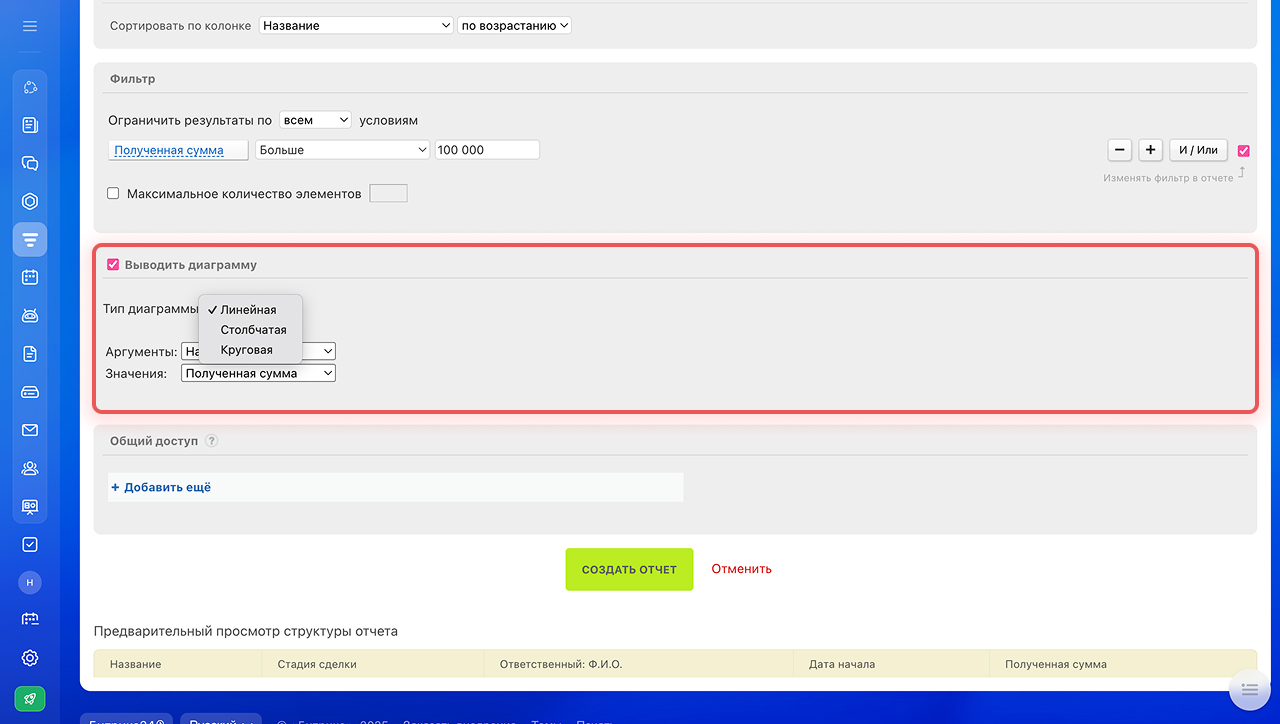
Task: Open the schedule grid icon above the settings gear
Action: click(30, 620)
